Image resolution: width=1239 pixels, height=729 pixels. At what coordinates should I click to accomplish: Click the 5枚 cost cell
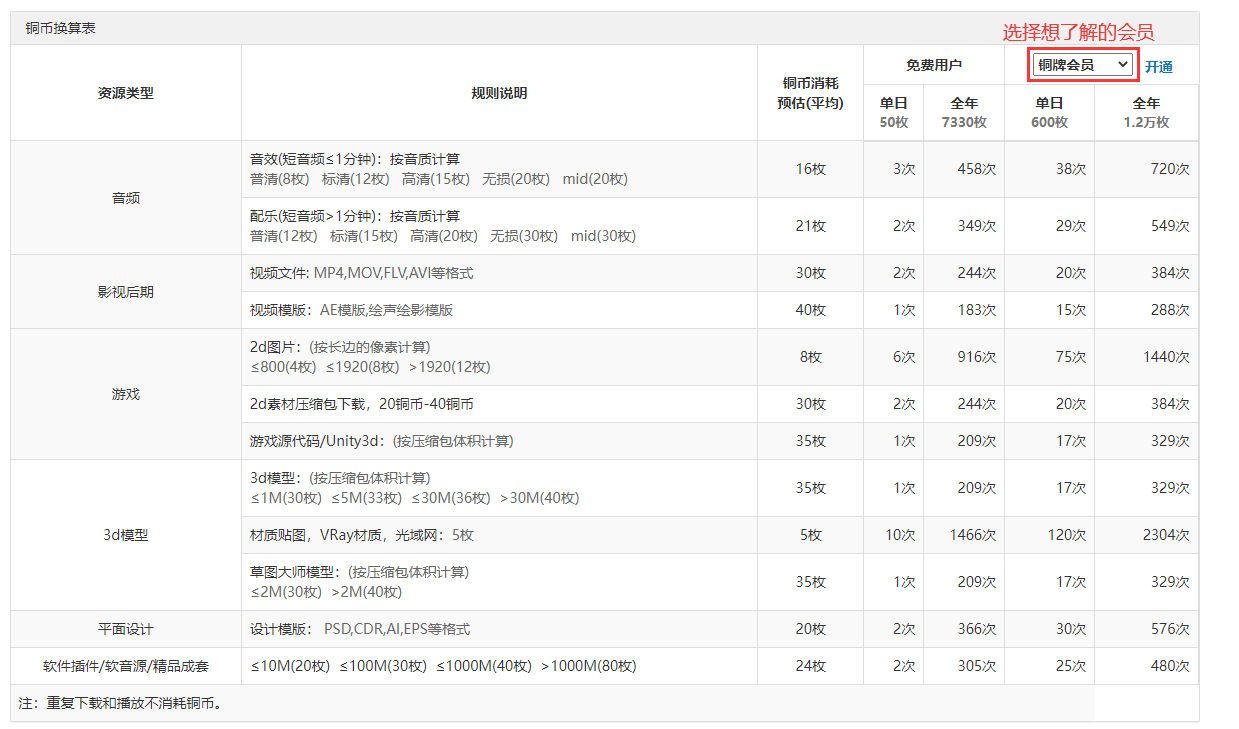click(x=810, y=535)
